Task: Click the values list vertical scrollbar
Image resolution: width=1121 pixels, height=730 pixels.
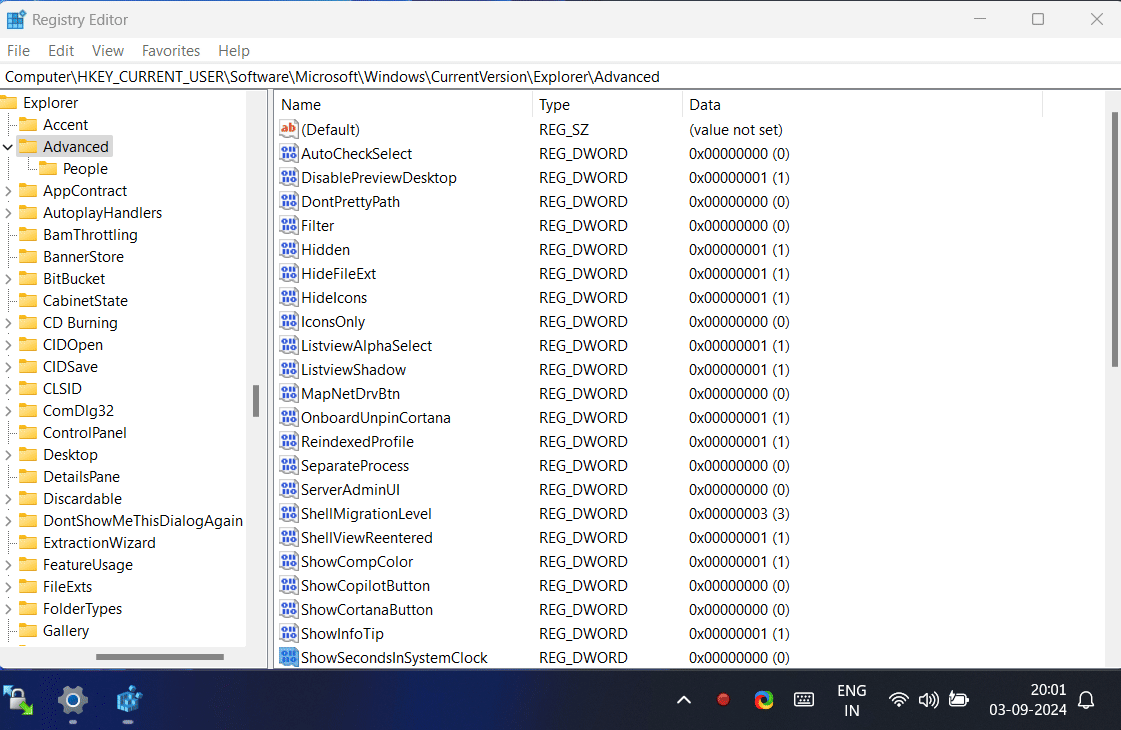Action: (1115, 240)
